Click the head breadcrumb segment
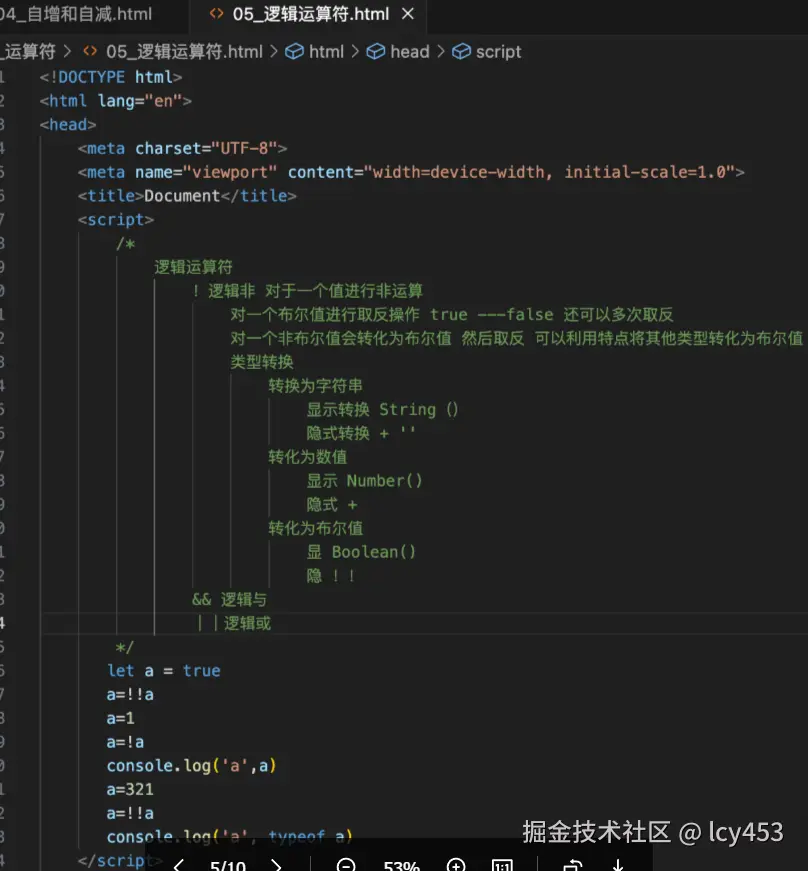The width and height of the screenshot is (808, 871). pos(410,52)
